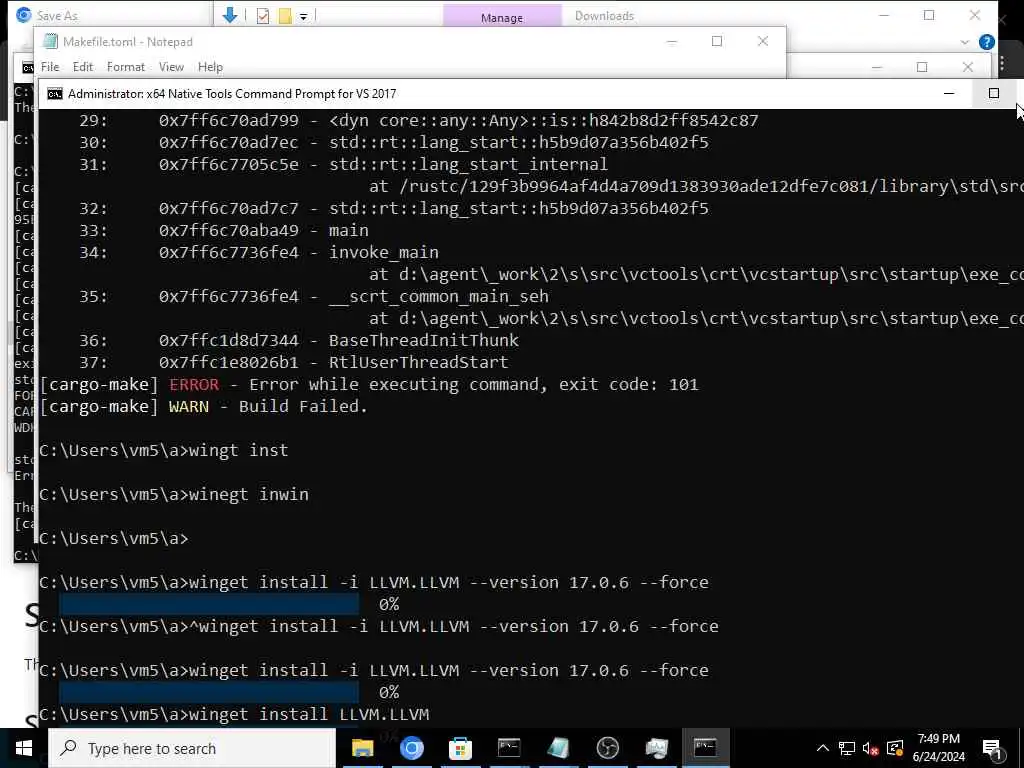Open the Notepad Format menu
1024x768 pixels.
point(126,67)
